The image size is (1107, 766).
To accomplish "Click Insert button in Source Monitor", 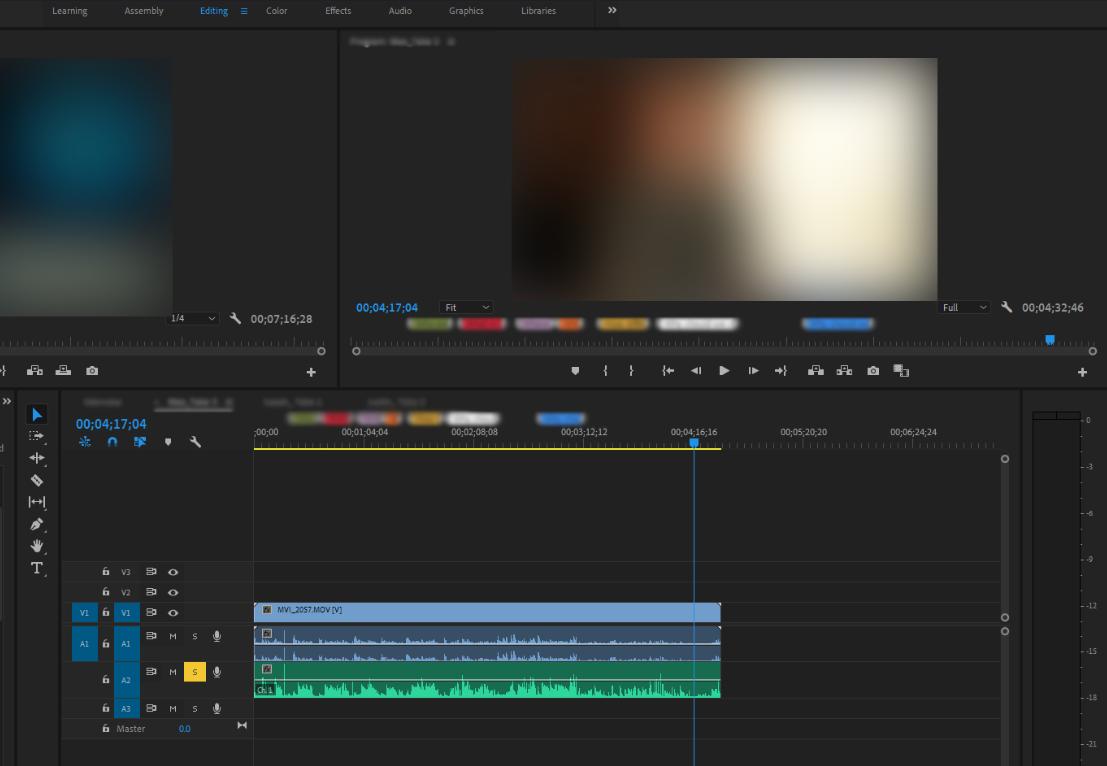I will pos(35,371).
